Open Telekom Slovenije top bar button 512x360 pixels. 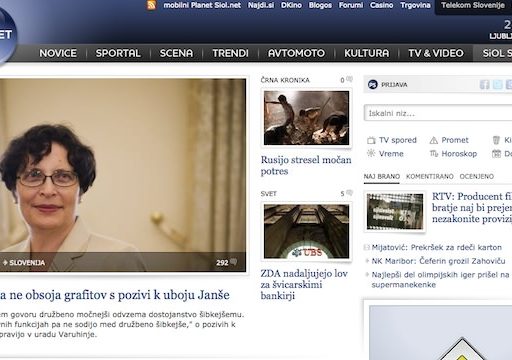473,5
